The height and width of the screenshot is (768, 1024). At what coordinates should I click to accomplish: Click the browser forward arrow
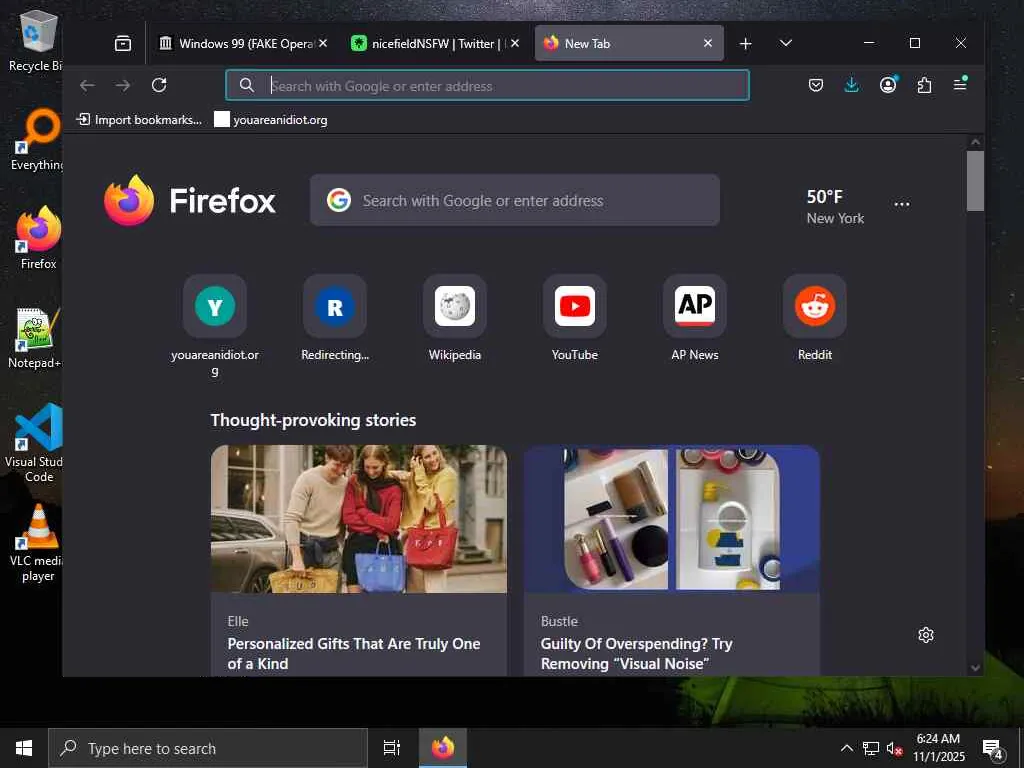(x=123, y=86)
